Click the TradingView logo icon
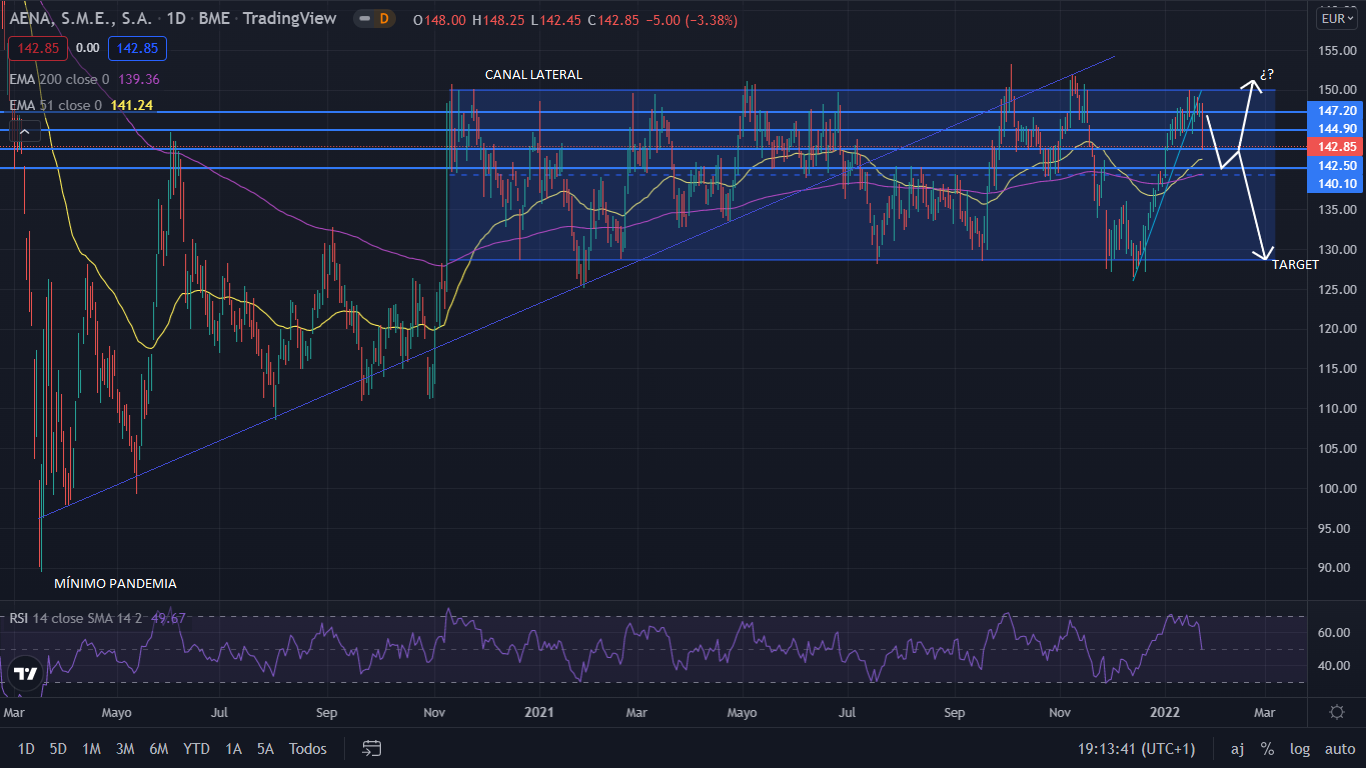This screenshot has height=768, width=1366. click(26, 673)
